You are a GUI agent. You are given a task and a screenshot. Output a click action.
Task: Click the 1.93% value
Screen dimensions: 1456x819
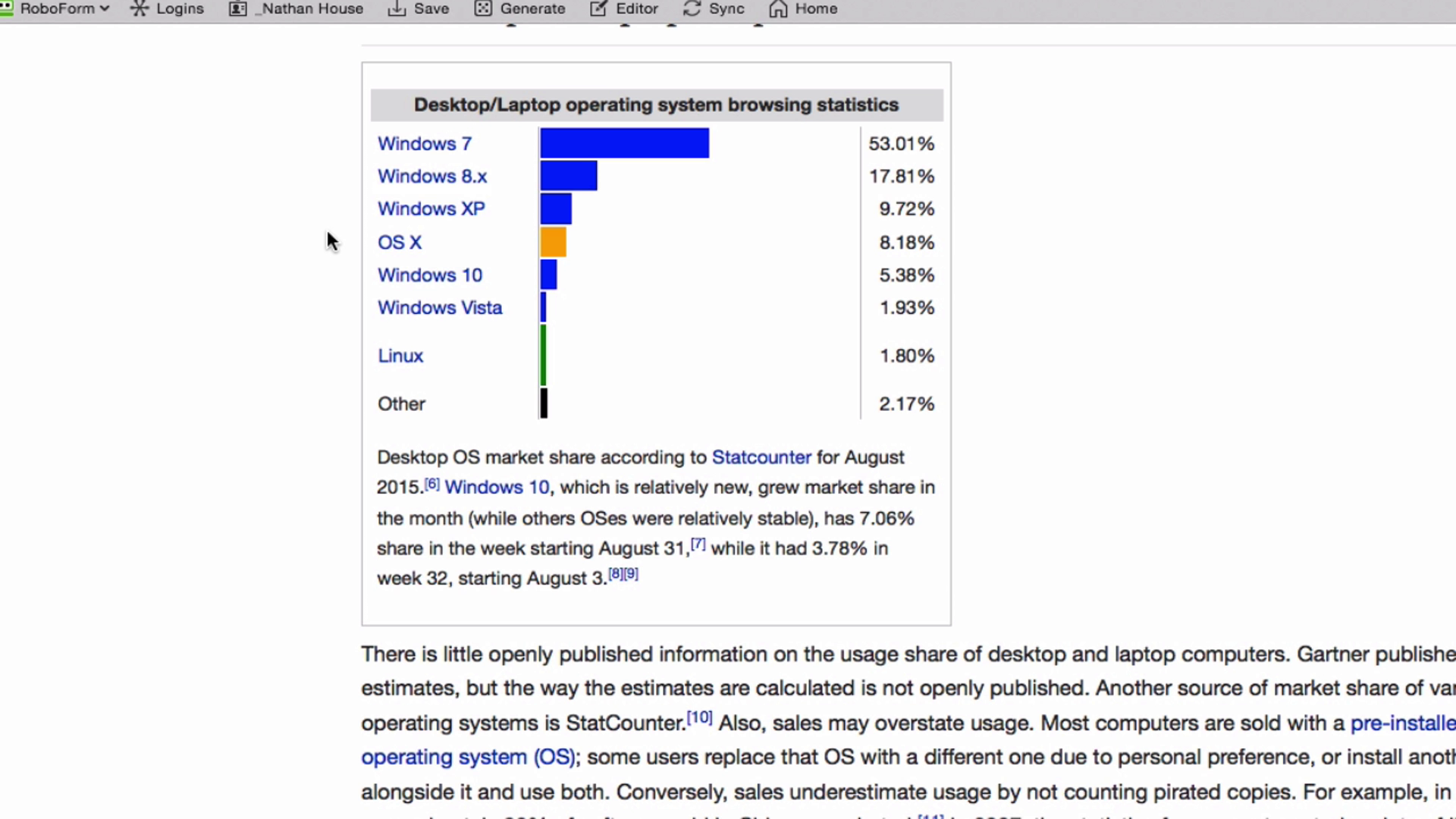tap(907, 308)
